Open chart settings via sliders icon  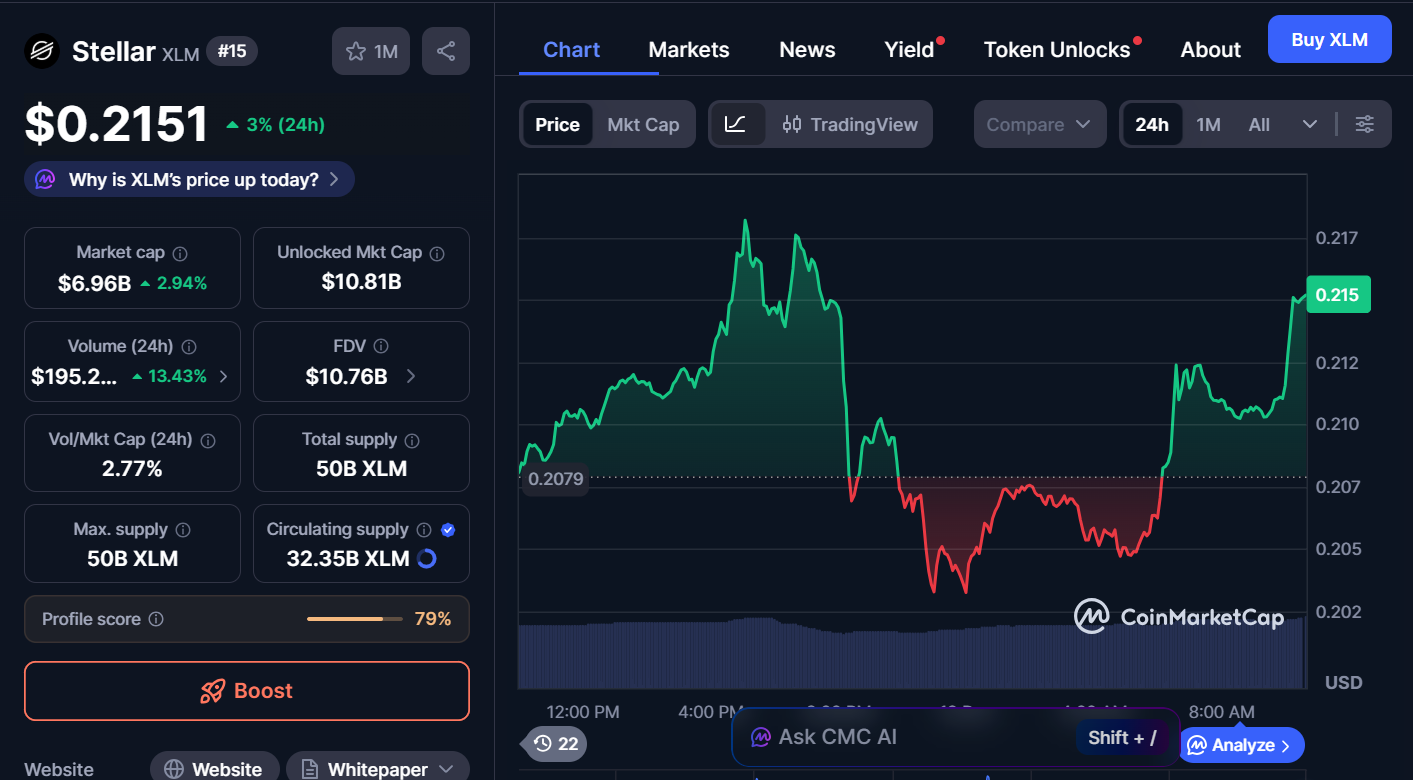(1364, 124)
